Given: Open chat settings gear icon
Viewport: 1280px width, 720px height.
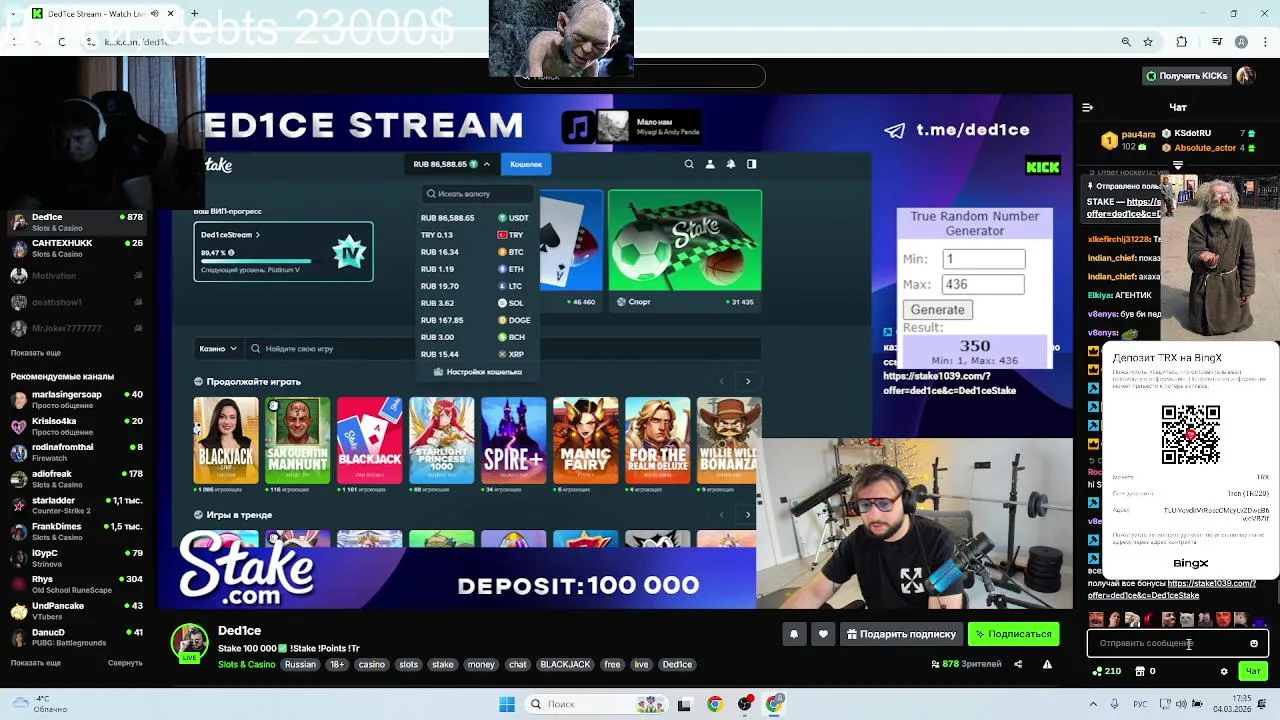Looking at the screenshot, I should pos(1224,671).
